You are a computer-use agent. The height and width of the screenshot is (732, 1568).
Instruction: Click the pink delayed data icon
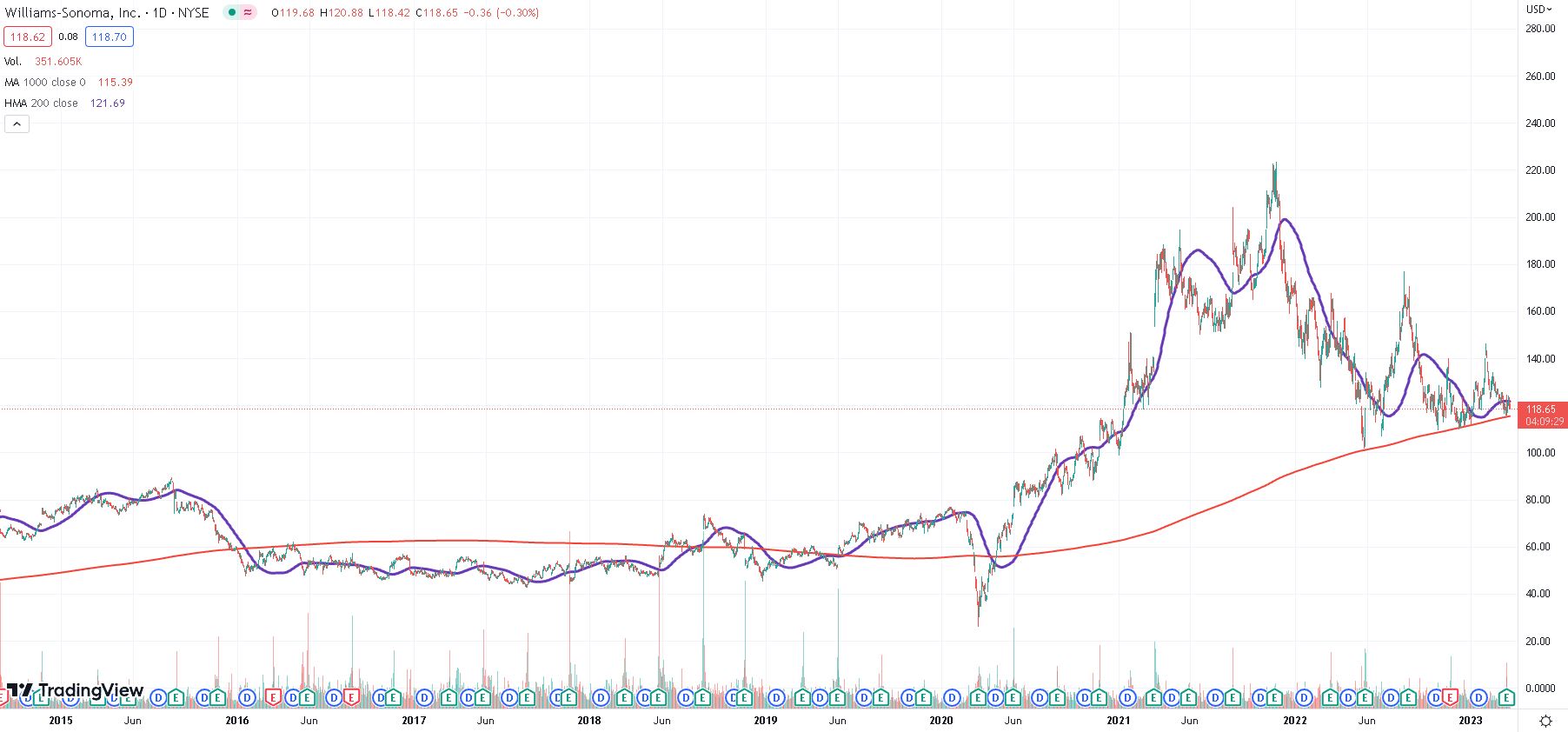coord(248,13)
